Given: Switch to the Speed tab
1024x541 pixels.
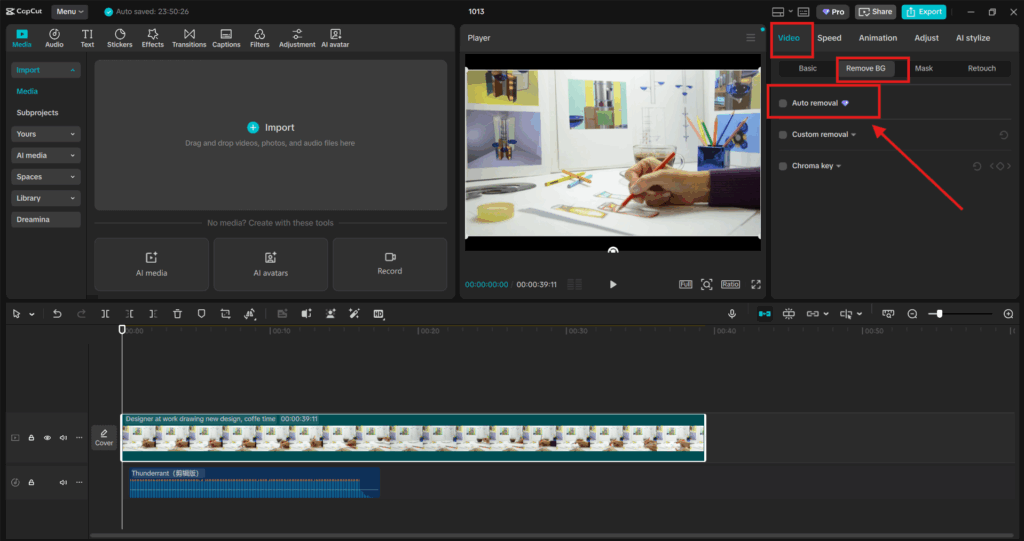Looking at the screenshot, I should [x=829, y=38].
